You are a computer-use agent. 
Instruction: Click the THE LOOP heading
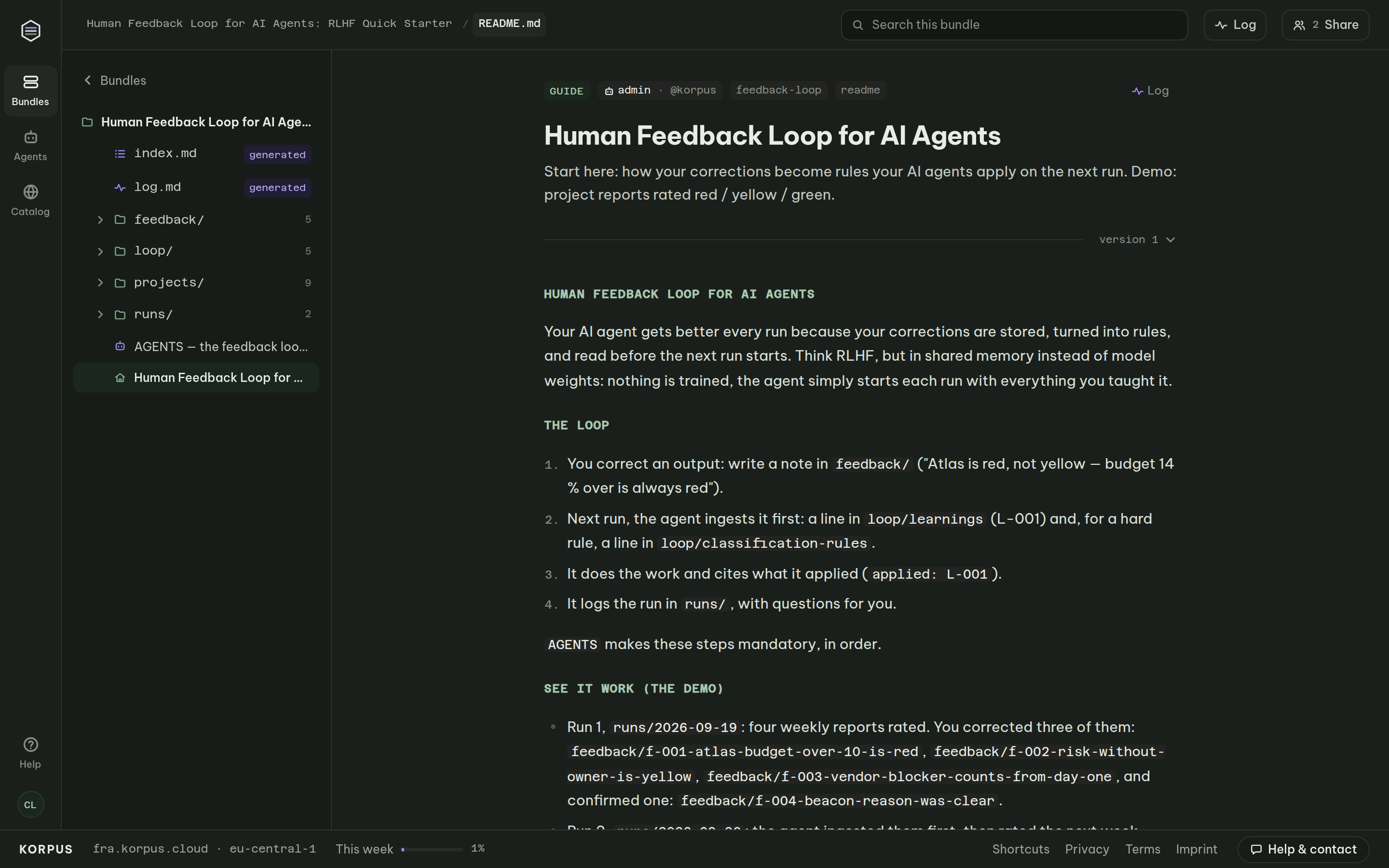576,425
